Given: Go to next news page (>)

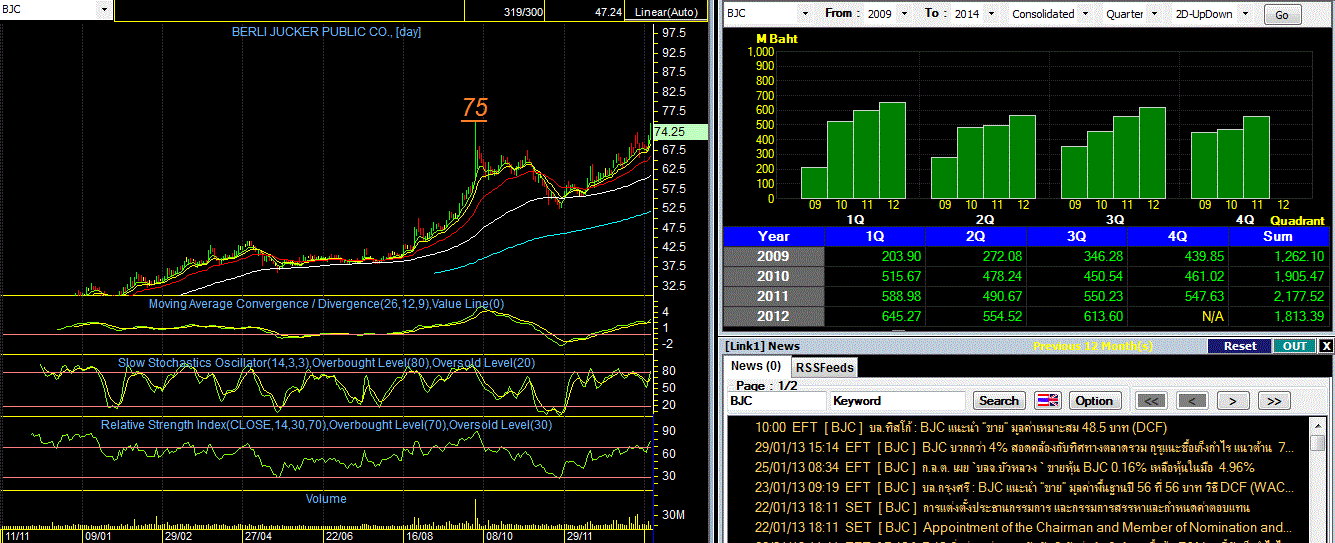Looking at the screenshot, I should click(x=1233, y=401).
